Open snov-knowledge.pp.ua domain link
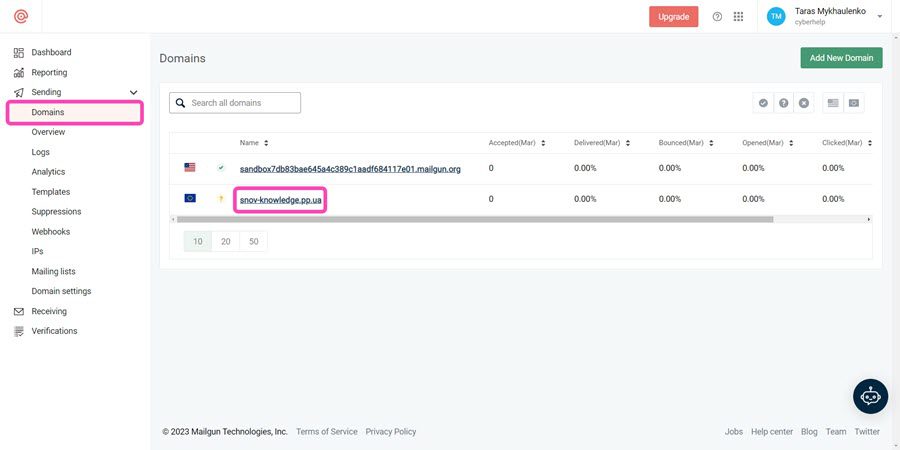The image size is (900, 450). coord(281,200)
